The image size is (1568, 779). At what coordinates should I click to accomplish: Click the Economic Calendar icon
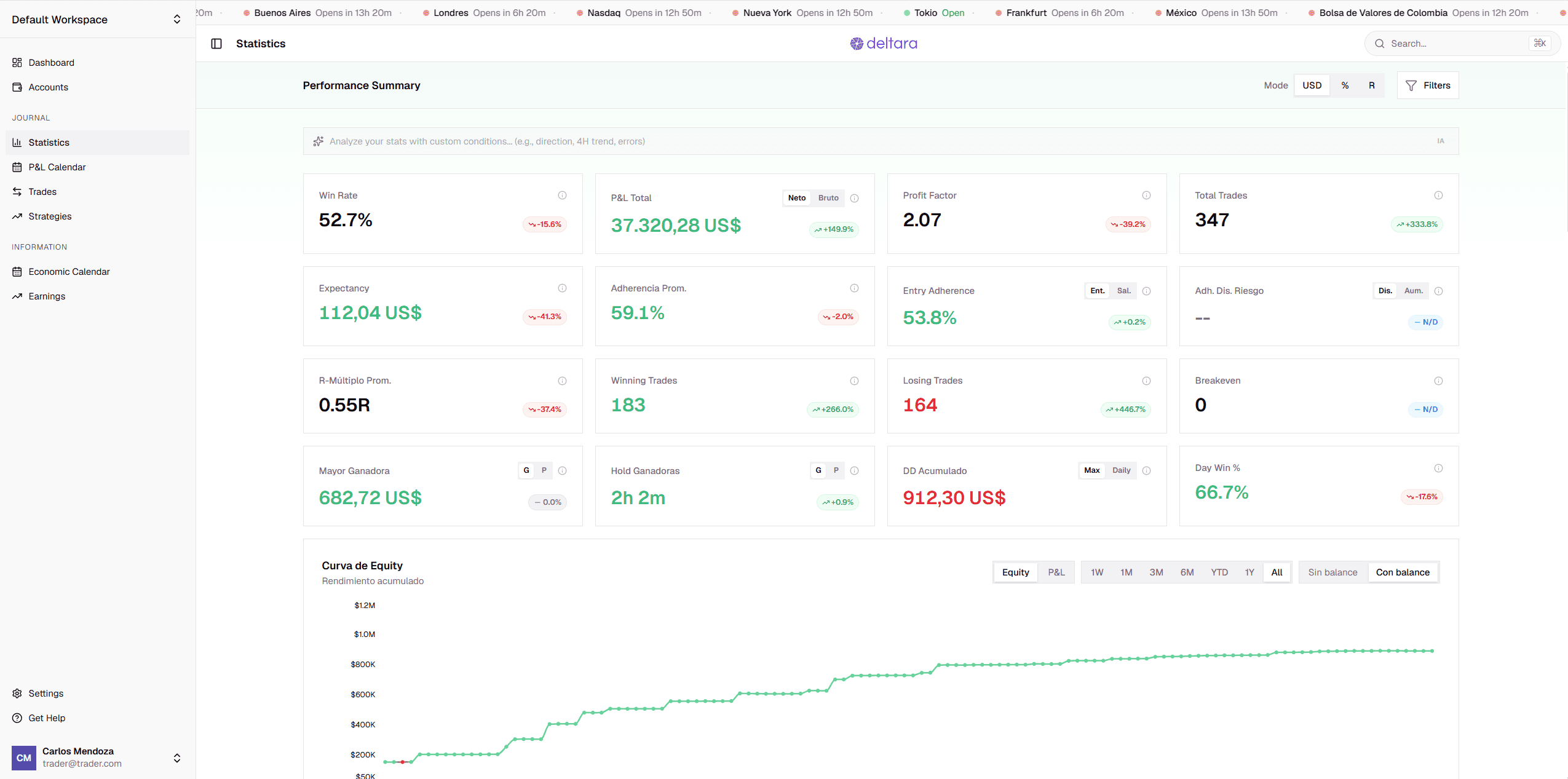coord(17,272)
